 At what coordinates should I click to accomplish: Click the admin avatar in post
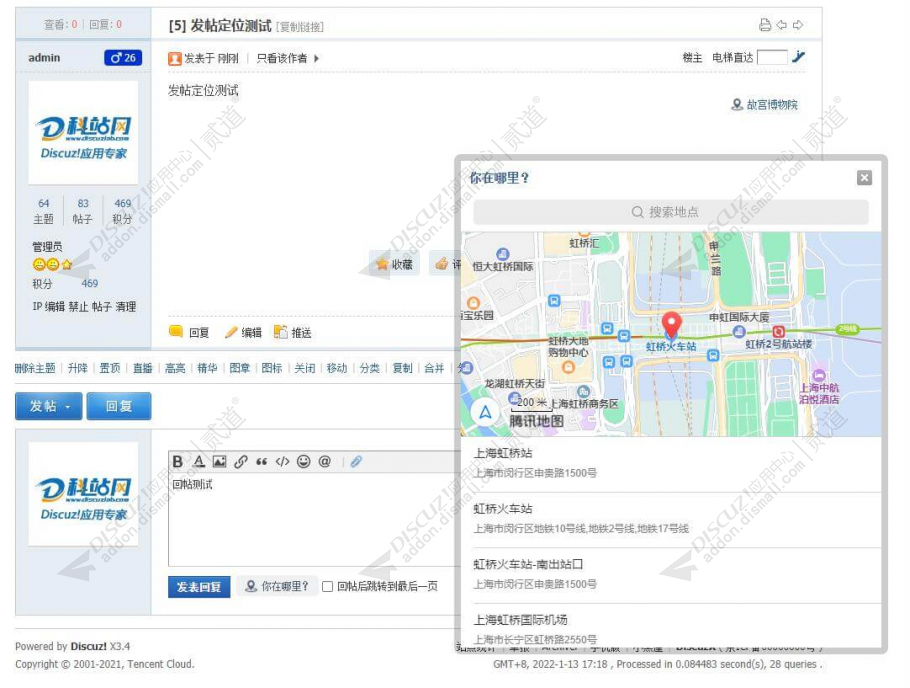pyautogui.click(x=84, y=132)
